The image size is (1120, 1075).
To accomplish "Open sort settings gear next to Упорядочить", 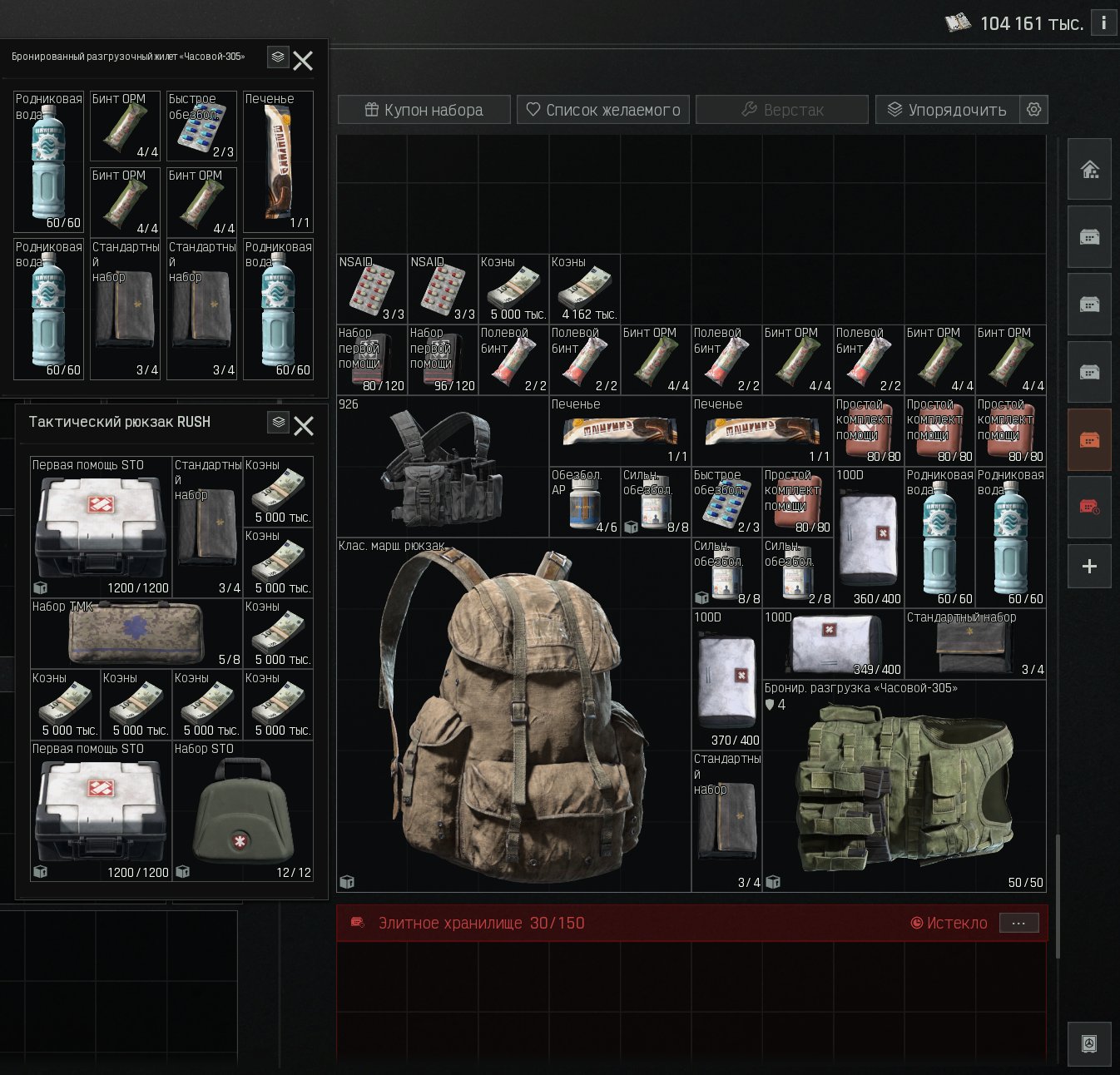I will pos(1033,109).
